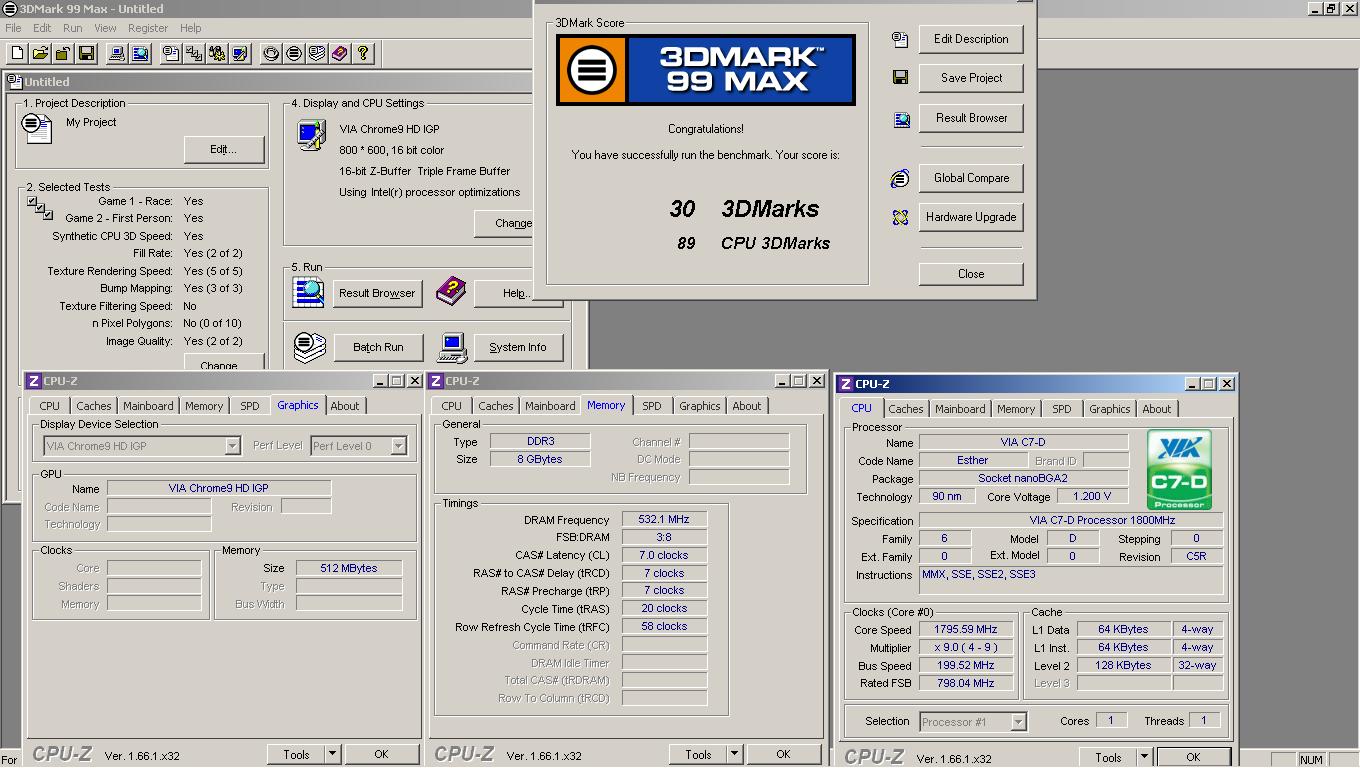The height and width of the screenshot is (768, 1360).
Task: Click the computer icon beside System Info button
Action: 452,347
